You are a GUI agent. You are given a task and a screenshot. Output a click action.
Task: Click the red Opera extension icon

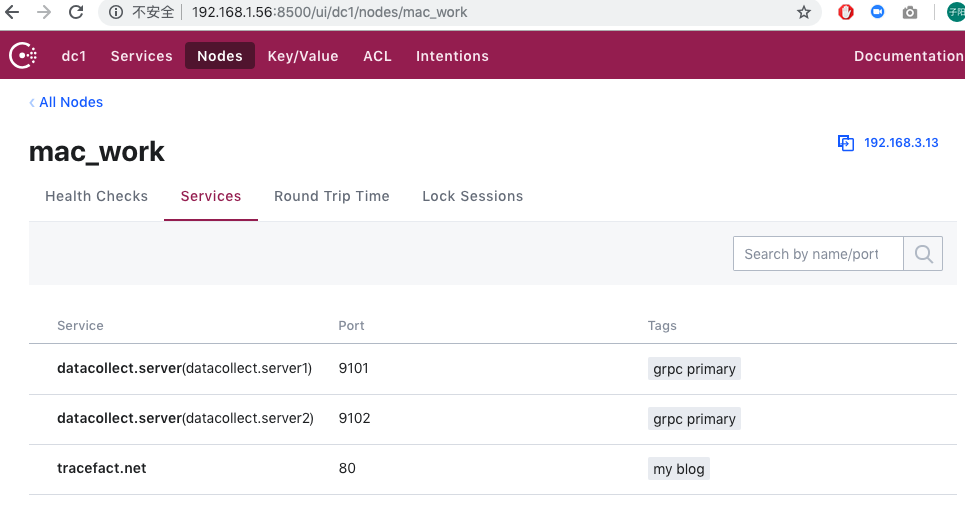(x=846, y=13)
